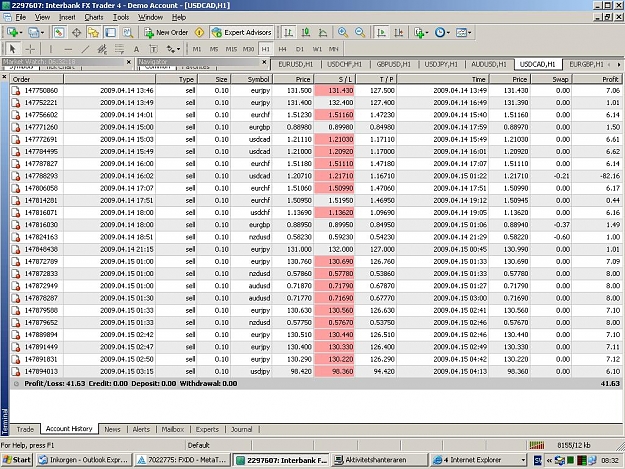Viewport: 625px width, 469px height.
Task: Toggle M15 timeframe button
Action: pyautogui.click(x=231, y=49)
